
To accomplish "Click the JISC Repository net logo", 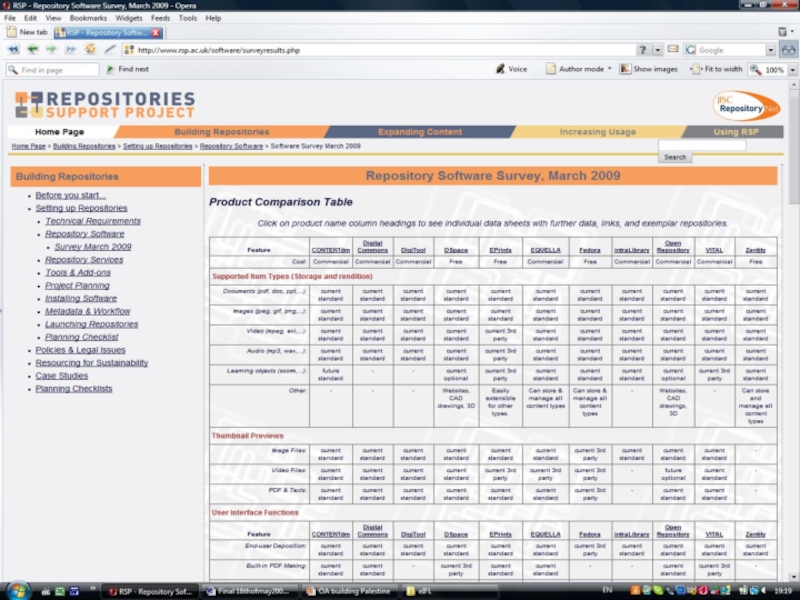I will click(745, 104).
